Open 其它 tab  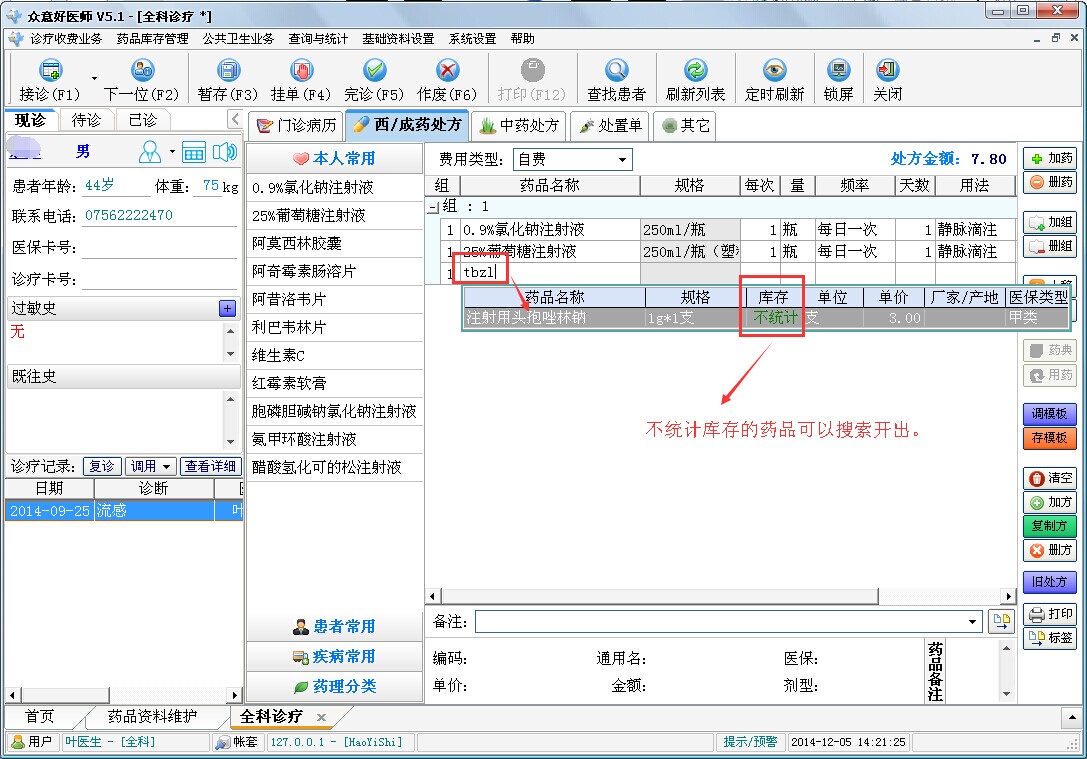point(685,125)
